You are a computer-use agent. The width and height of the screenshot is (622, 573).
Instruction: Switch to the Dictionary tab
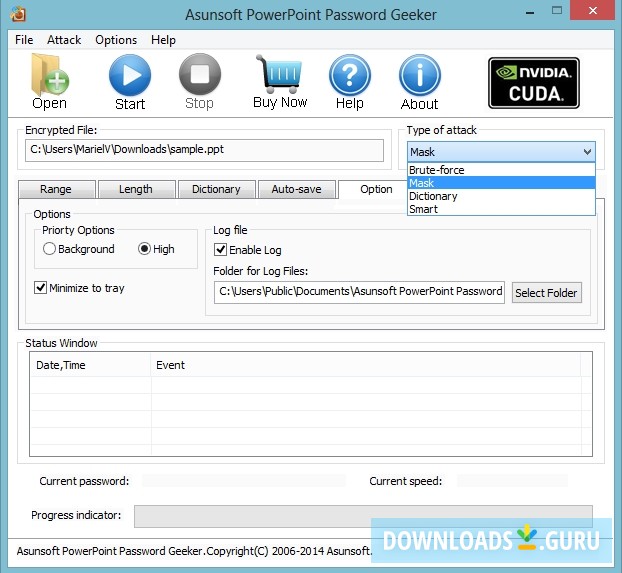coord(216,189)
